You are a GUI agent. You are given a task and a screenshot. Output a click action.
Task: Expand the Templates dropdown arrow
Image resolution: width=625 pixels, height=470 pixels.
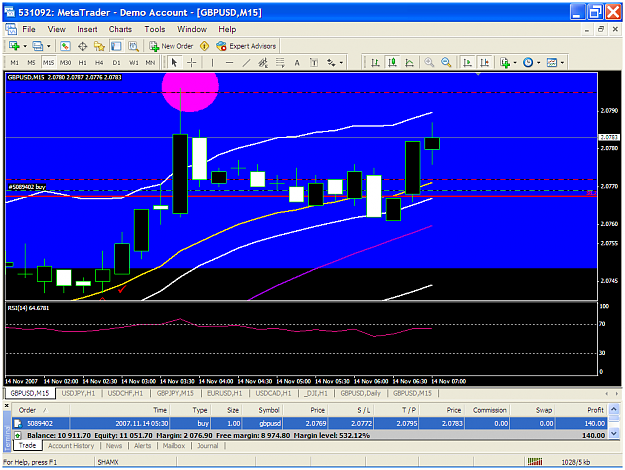click(x=562, y=63)
